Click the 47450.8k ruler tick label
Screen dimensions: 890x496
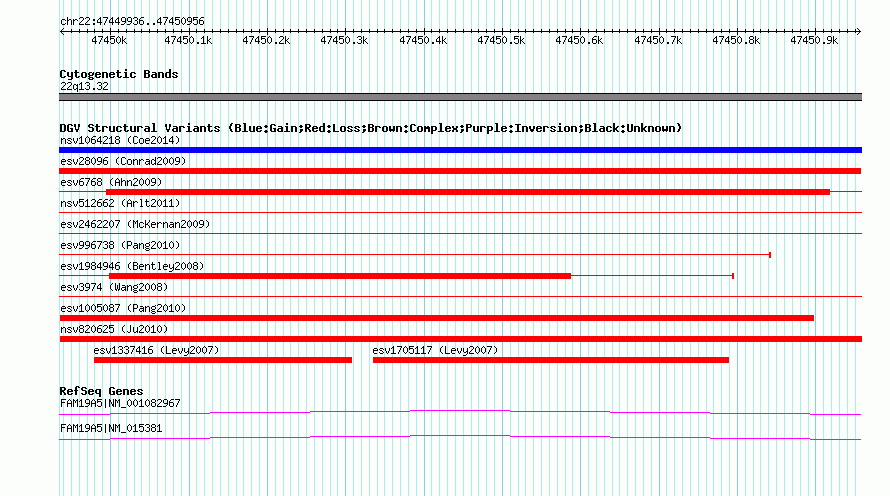(736, 40)
